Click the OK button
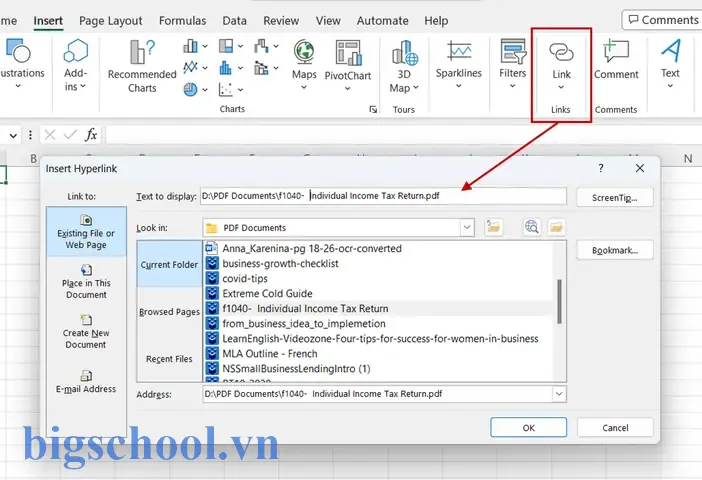Image resolution: width=702 pixels, height=480 pixels. coord(528,428)
